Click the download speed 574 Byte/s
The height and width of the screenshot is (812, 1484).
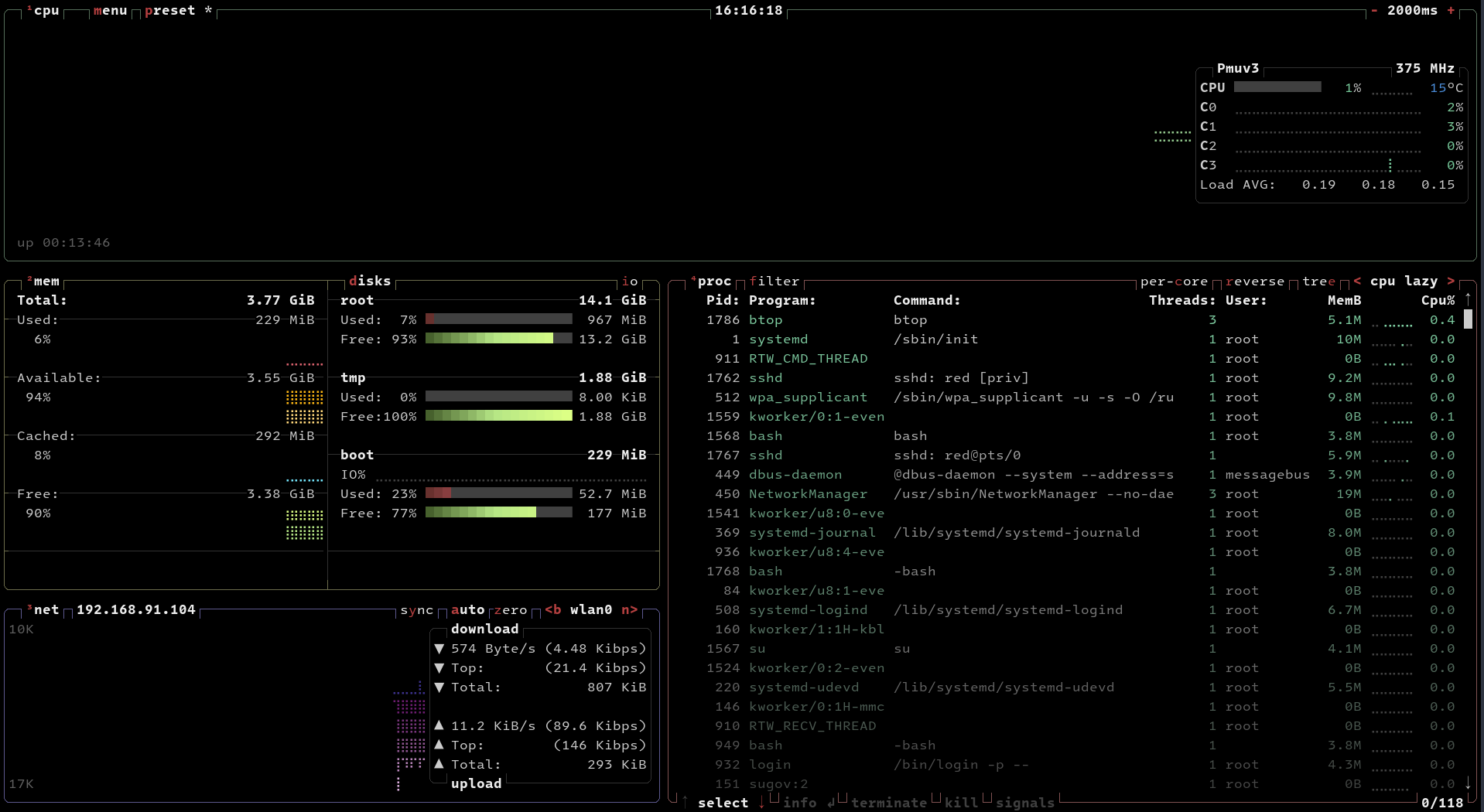[x=493, y=649]
